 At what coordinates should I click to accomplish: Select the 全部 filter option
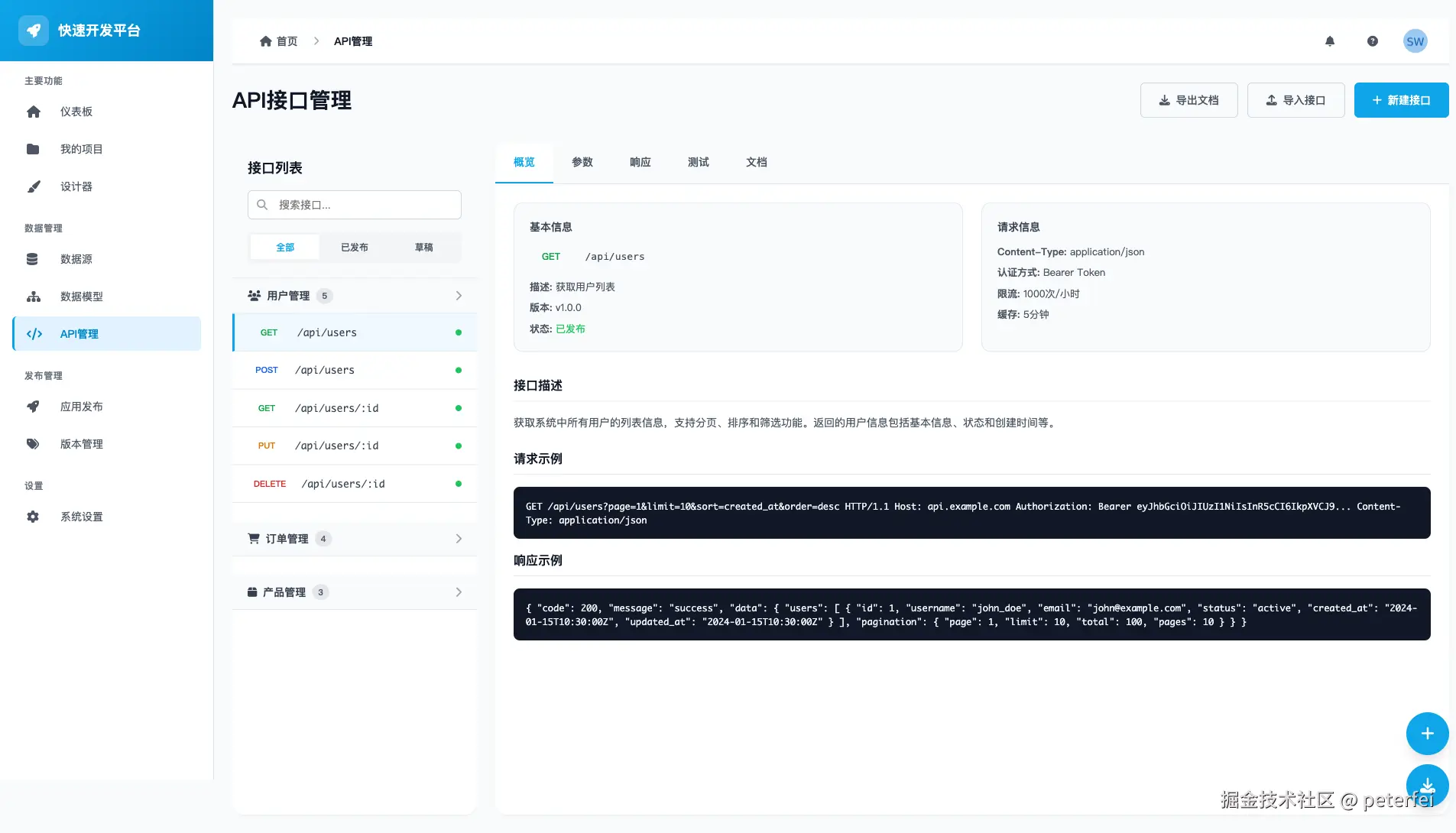tap(284, 247)
